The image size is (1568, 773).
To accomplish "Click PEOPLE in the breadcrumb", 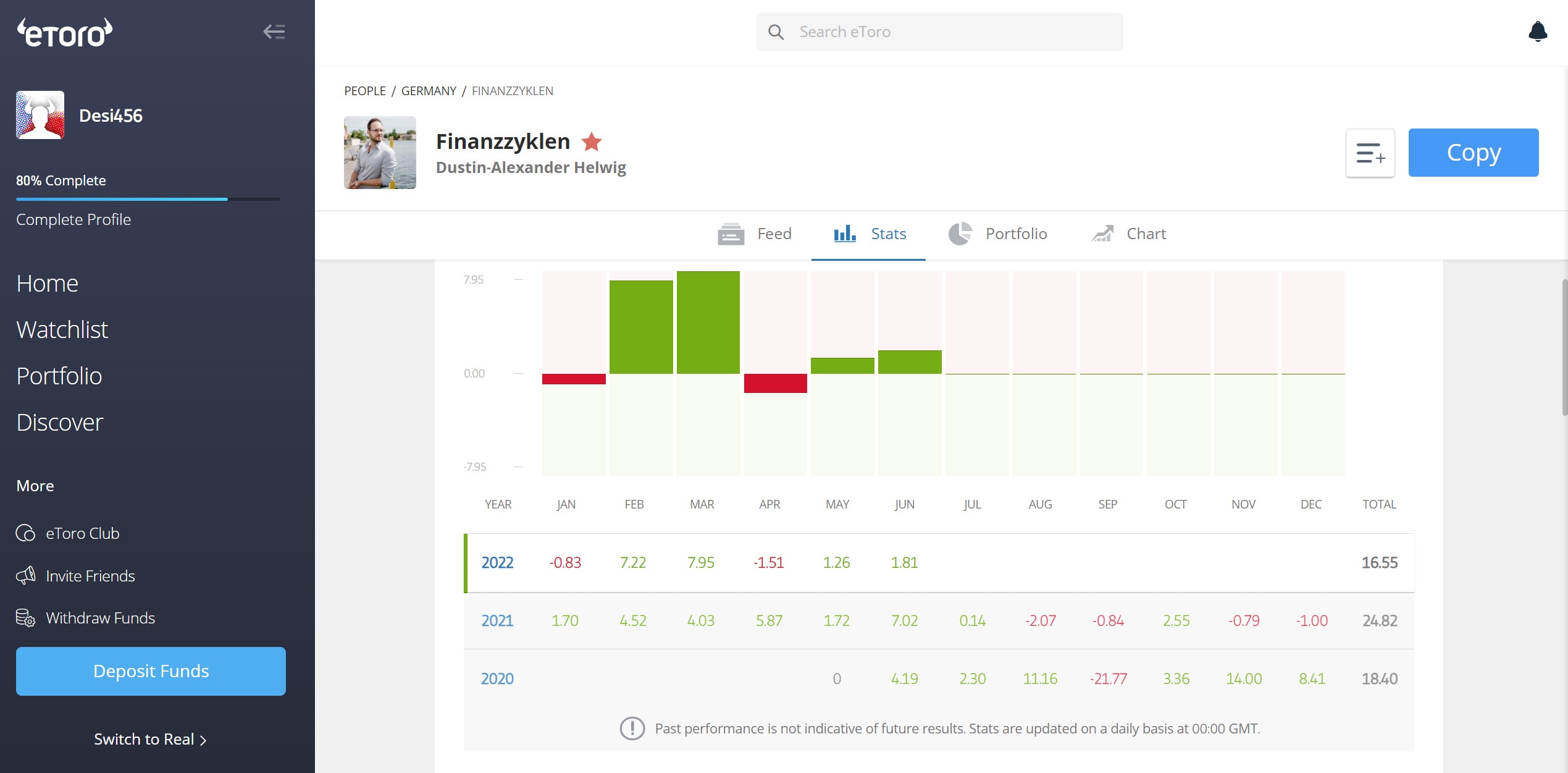I will [x=365, y=91].
